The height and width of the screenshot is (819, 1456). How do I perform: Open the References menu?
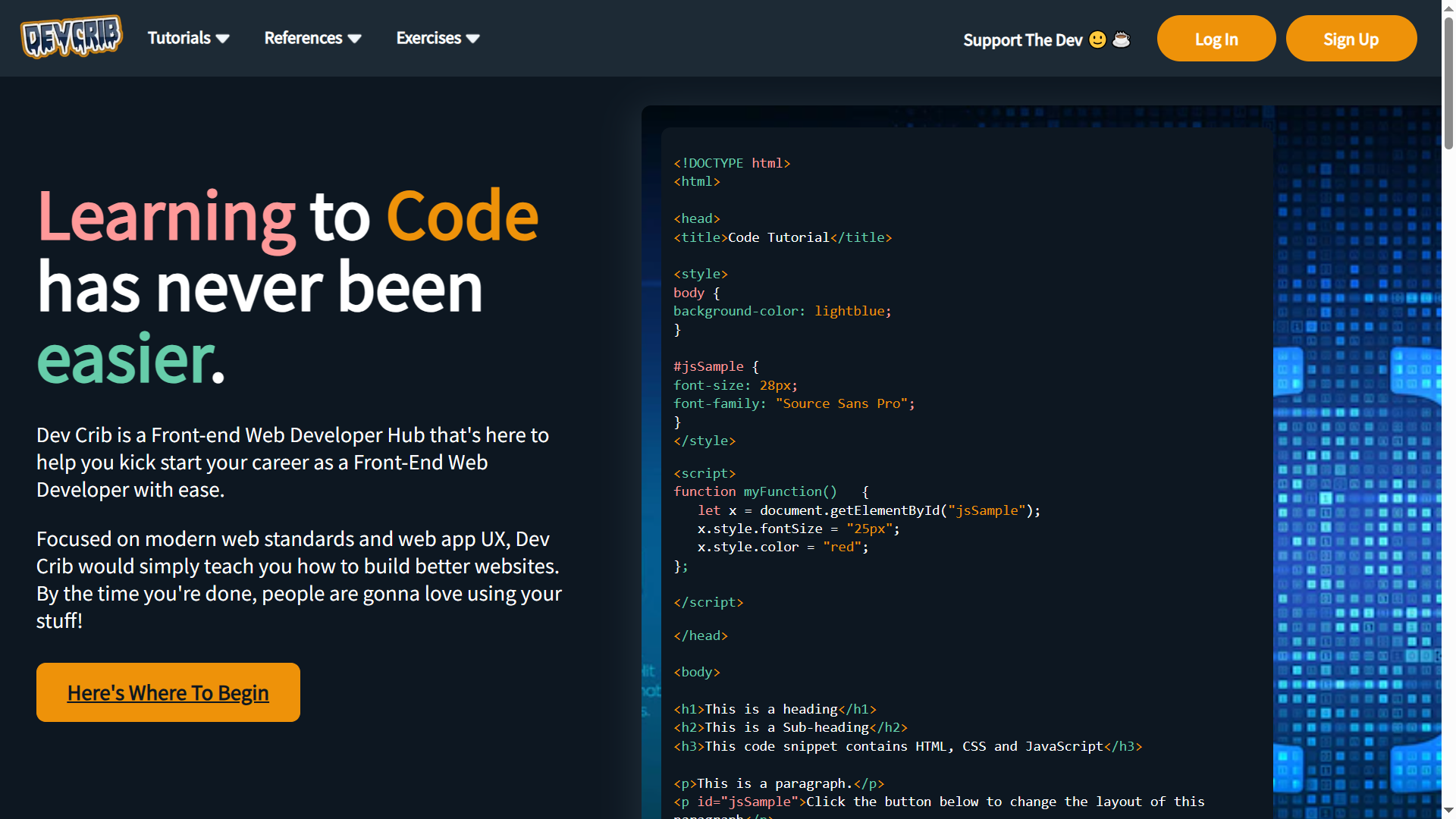coord(313,38)
